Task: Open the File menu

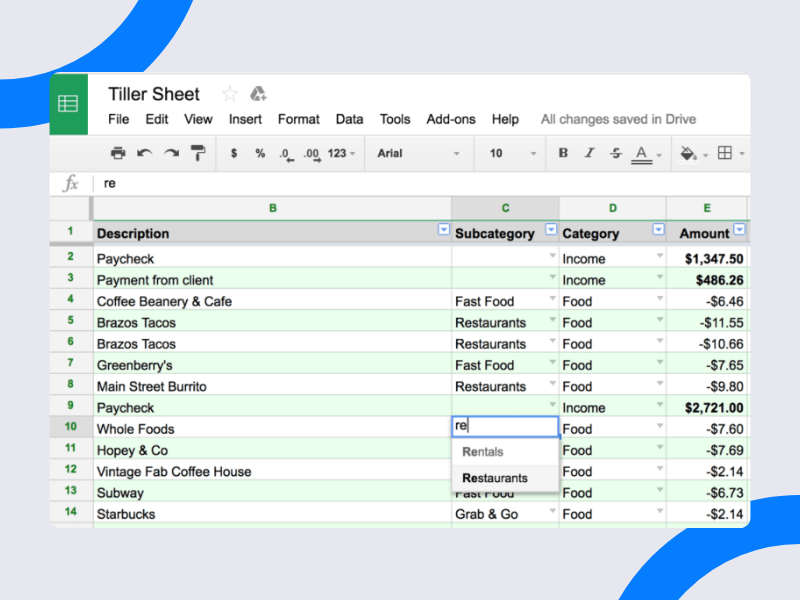Action: (118, 119)
